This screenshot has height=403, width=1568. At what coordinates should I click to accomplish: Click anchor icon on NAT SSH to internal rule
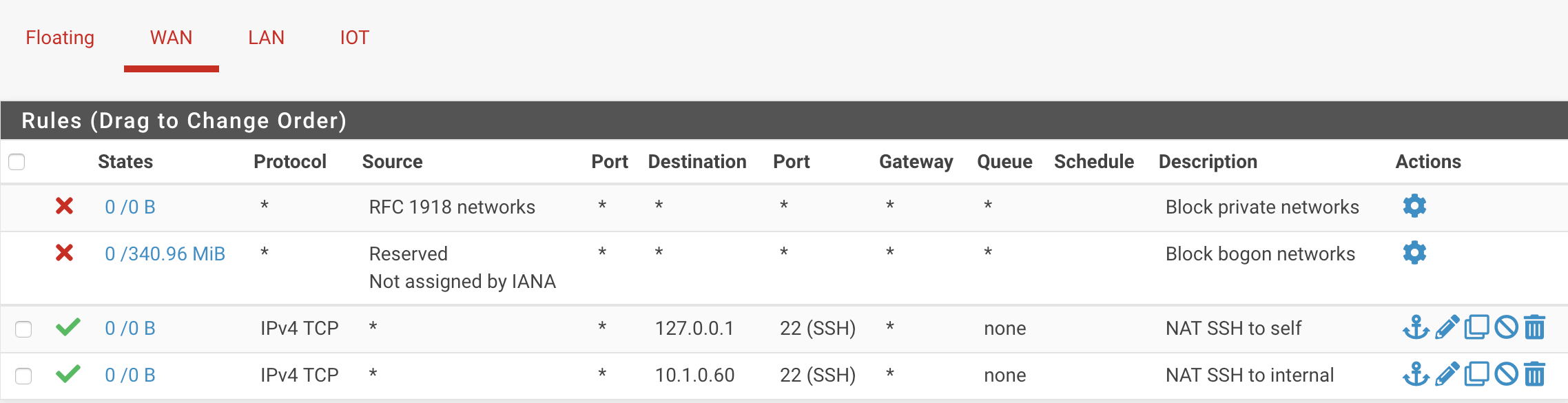click(1416, 374)
